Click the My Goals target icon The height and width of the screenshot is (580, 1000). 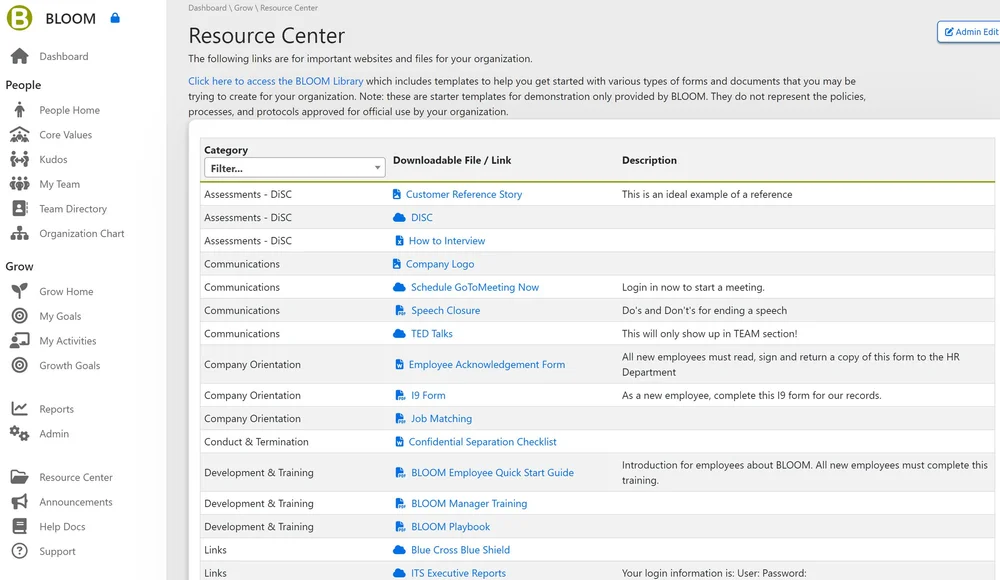[x=19, y=316]
